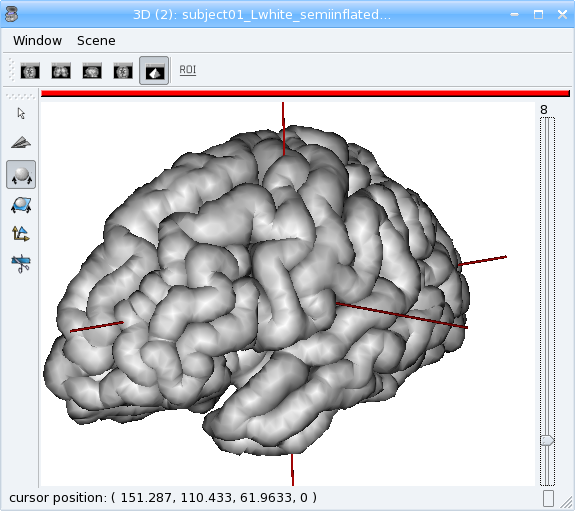Select the oblique view icon

(x=123, y=71)
